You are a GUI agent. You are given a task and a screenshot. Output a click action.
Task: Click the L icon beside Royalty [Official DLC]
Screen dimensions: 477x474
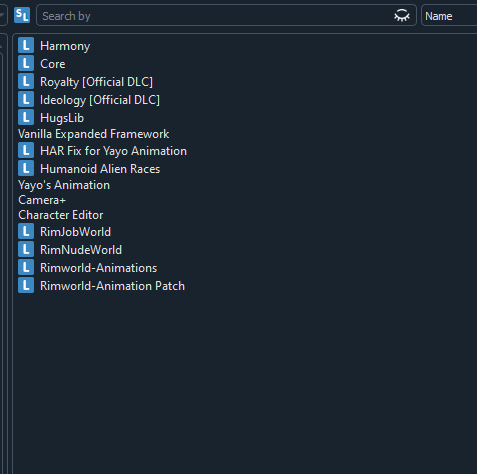tap(26, 81)
